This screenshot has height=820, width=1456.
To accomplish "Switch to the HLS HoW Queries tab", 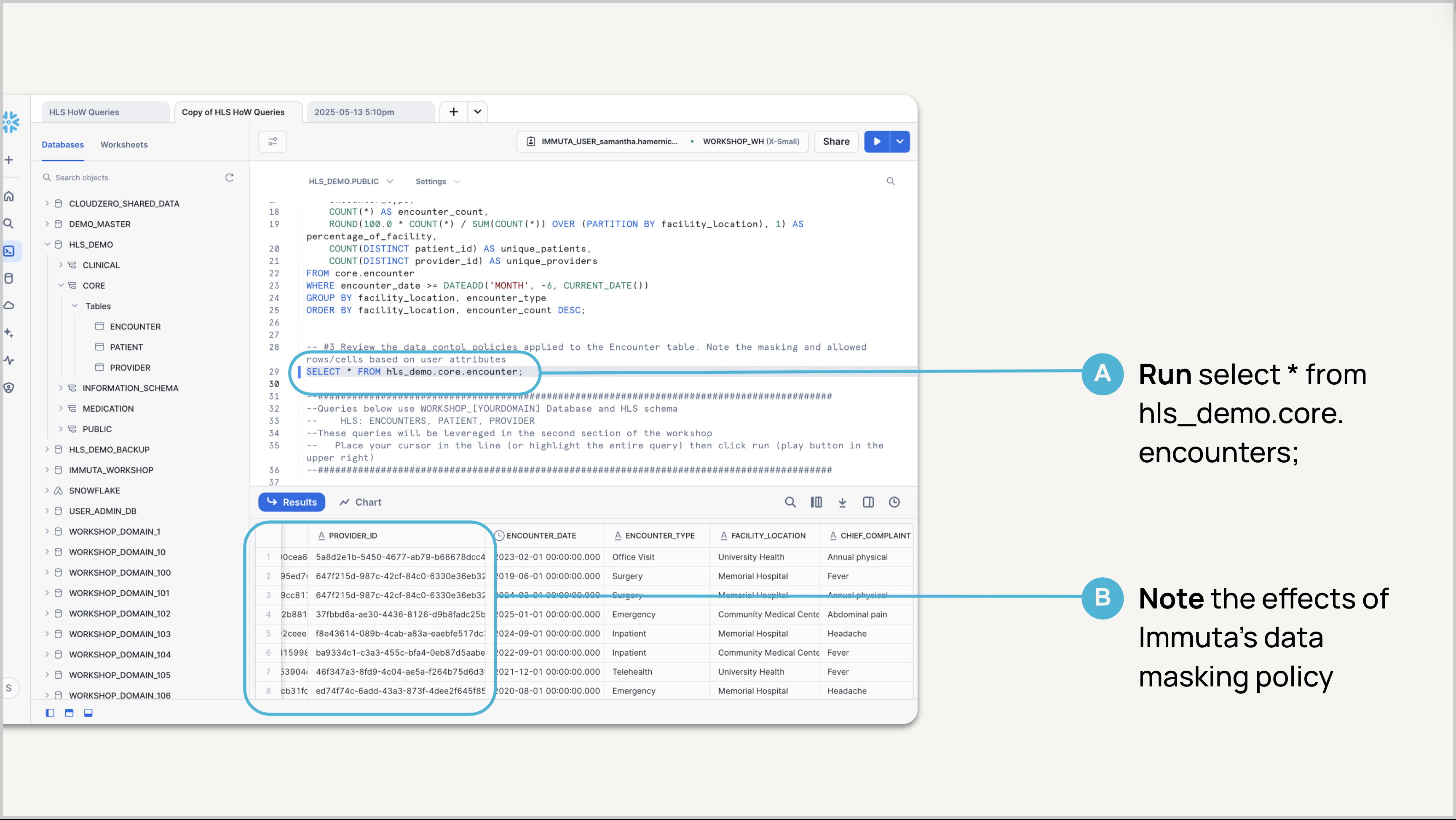I will [x=84, y=112].
